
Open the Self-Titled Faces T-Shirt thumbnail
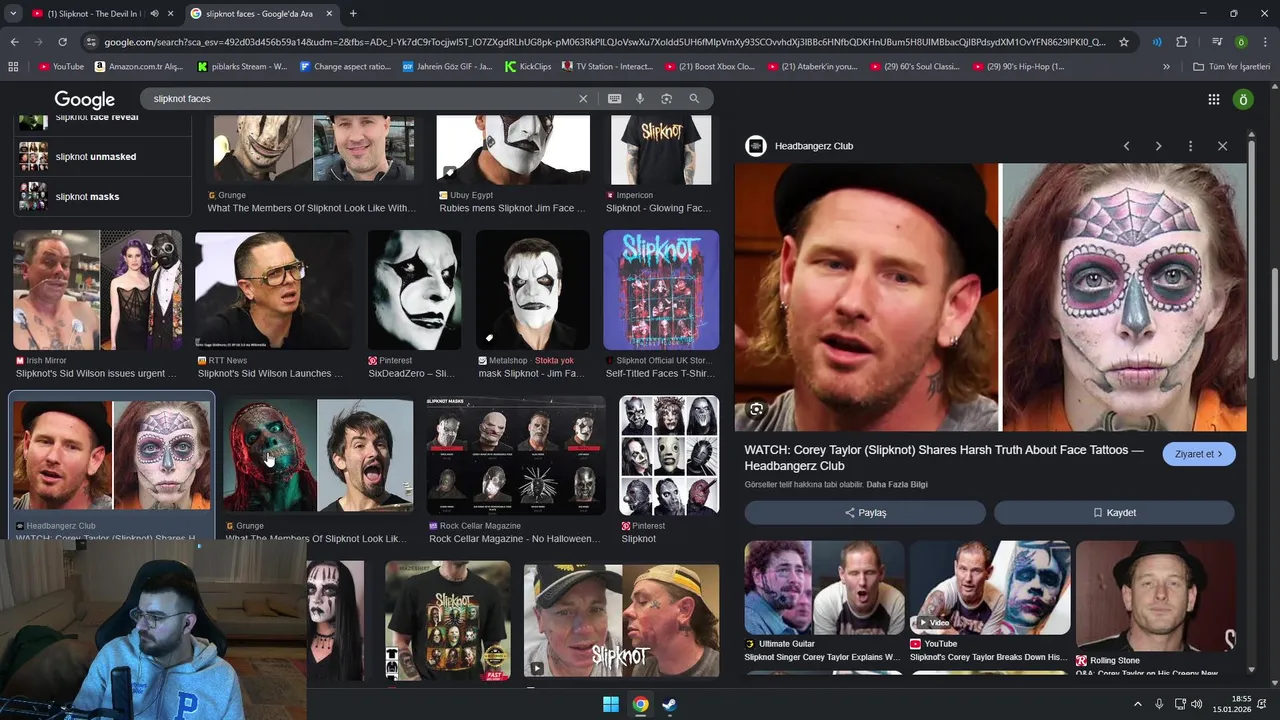pos(661,290)
